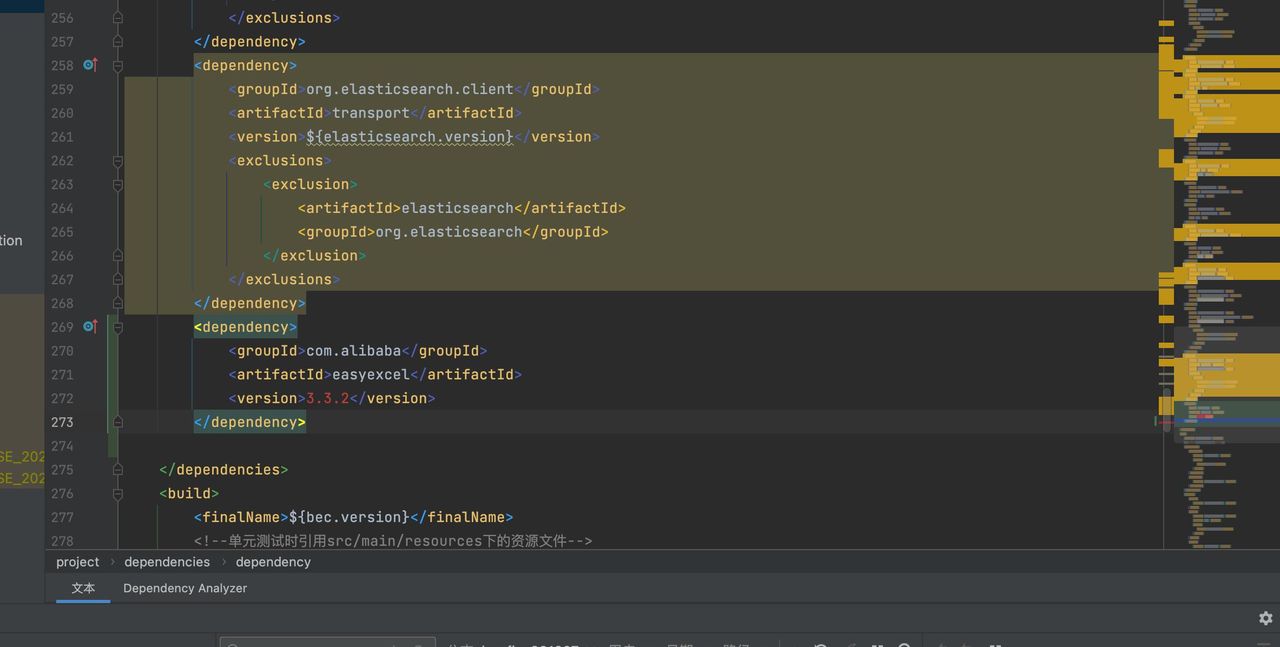This screenshot has width=1280, height=647.
Task: Select the 文本 tab
Action: pyautogui.click(x=83, y=588)
